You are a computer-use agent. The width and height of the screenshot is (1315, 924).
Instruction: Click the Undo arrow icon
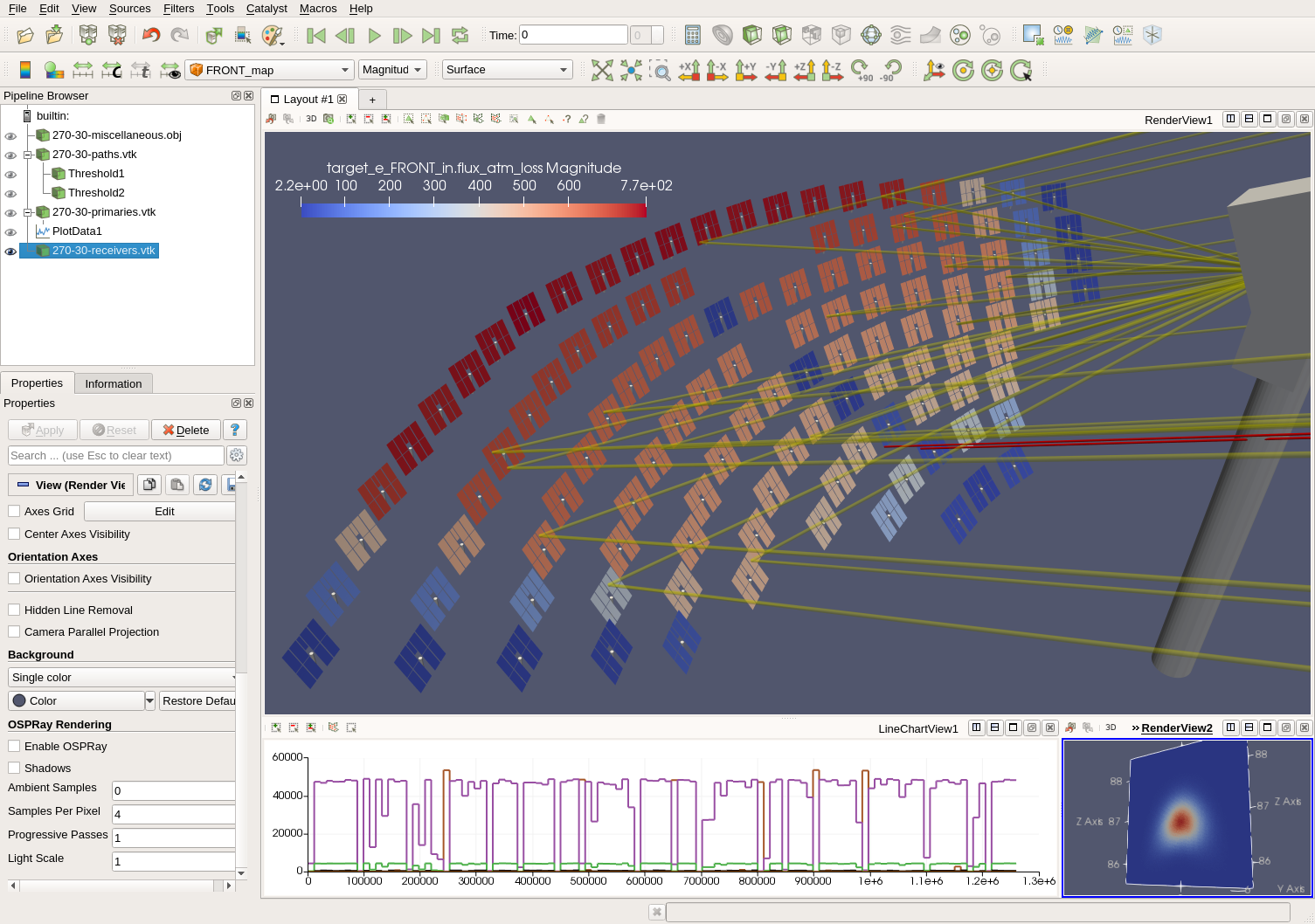[x=151, y=36]
